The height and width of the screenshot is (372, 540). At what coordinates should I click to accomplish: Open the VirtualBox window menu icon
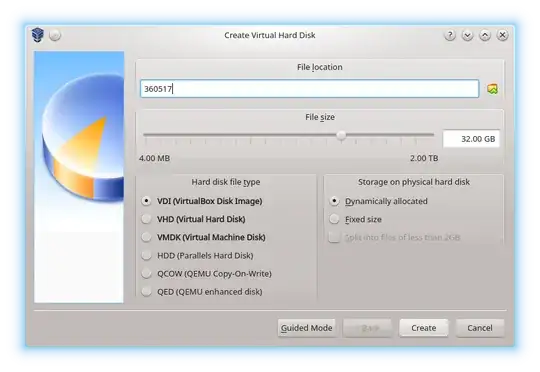coord(38,35)
